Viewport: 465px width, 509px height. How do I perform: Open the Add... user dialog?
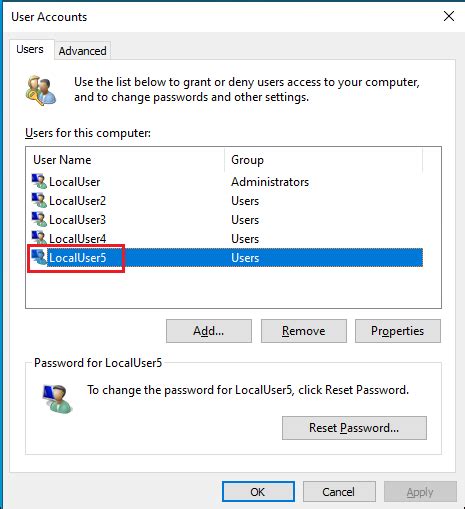click(x=209, y=331)
